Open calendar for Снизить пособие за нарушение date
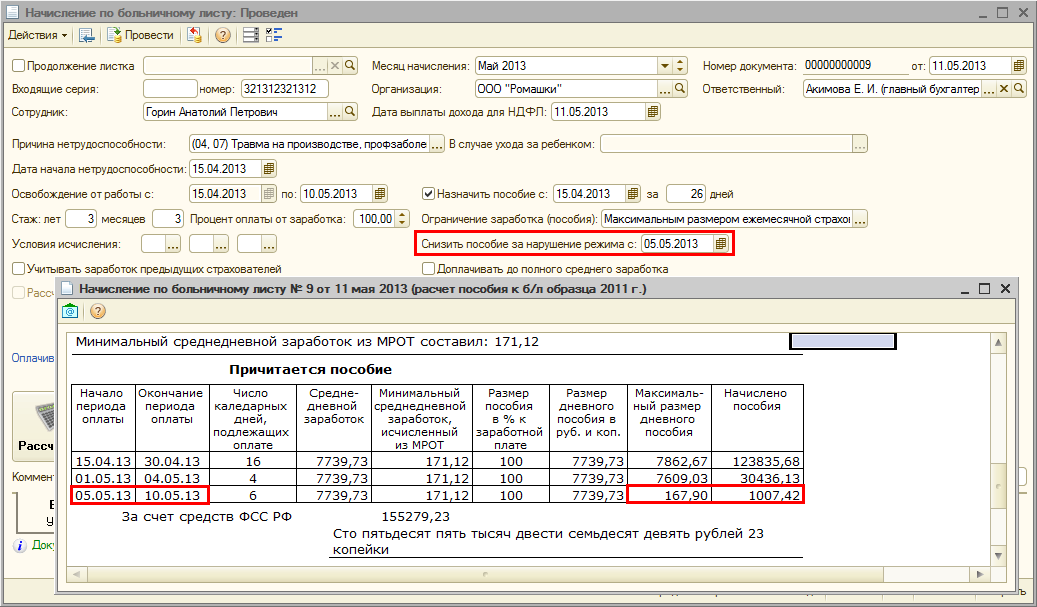The width and height of the screenshot is (1037, 607). [x=722, y=243]
